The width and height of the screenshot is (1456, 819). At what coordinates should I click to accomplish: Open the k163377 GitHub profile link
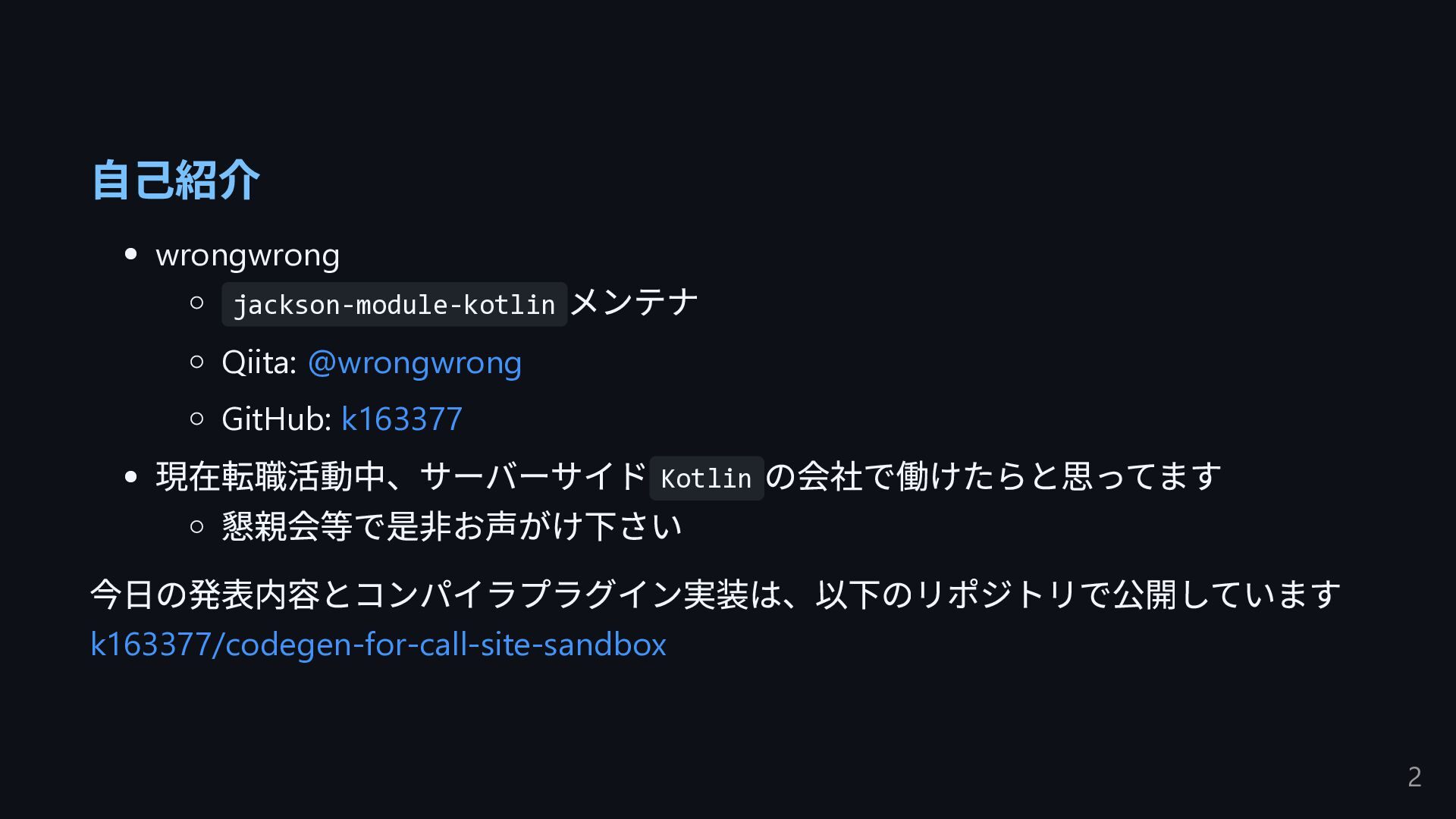(401, 419)
